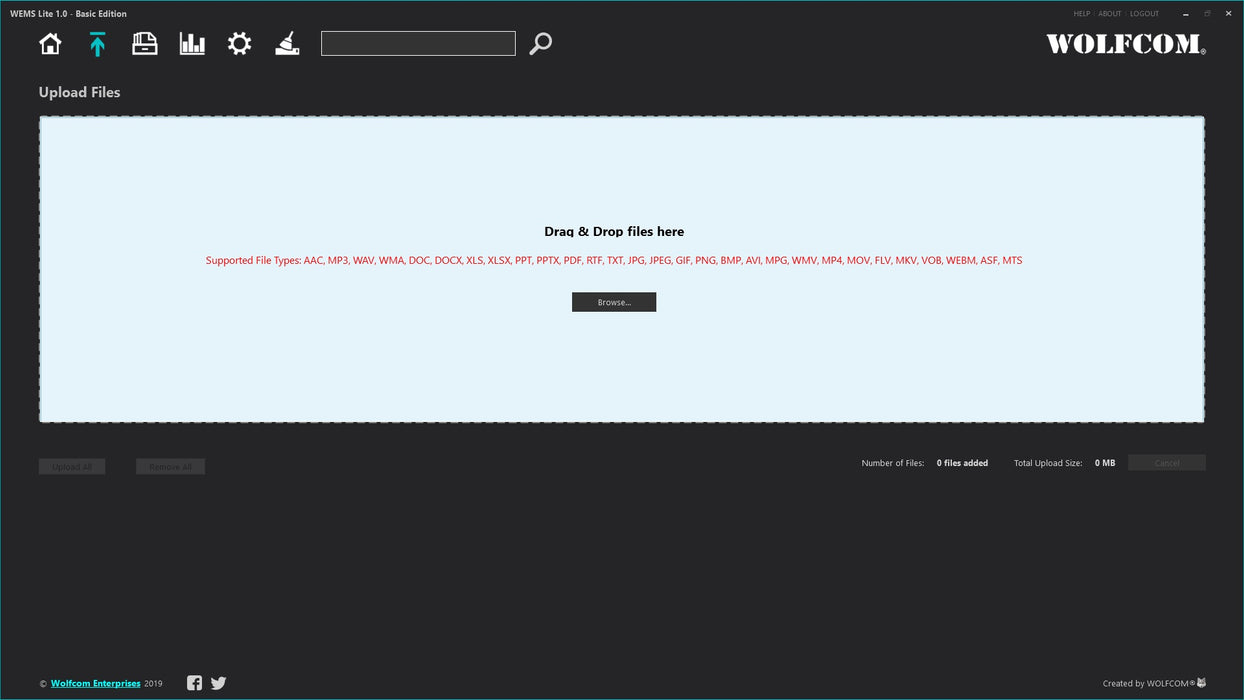Open the ABOUT menu link
This screenshot has width=1244, height=700.
pyautogui.click(x=1110, y=14)
